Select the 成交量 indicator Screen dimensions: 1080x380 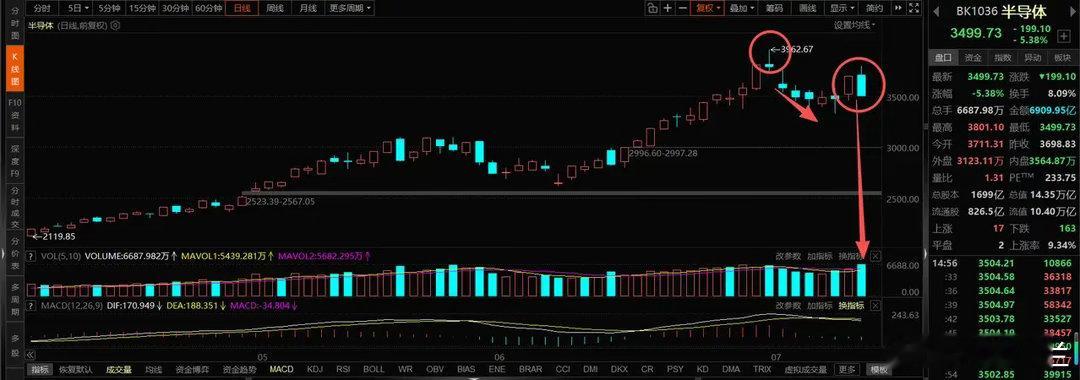click(118, 370)
